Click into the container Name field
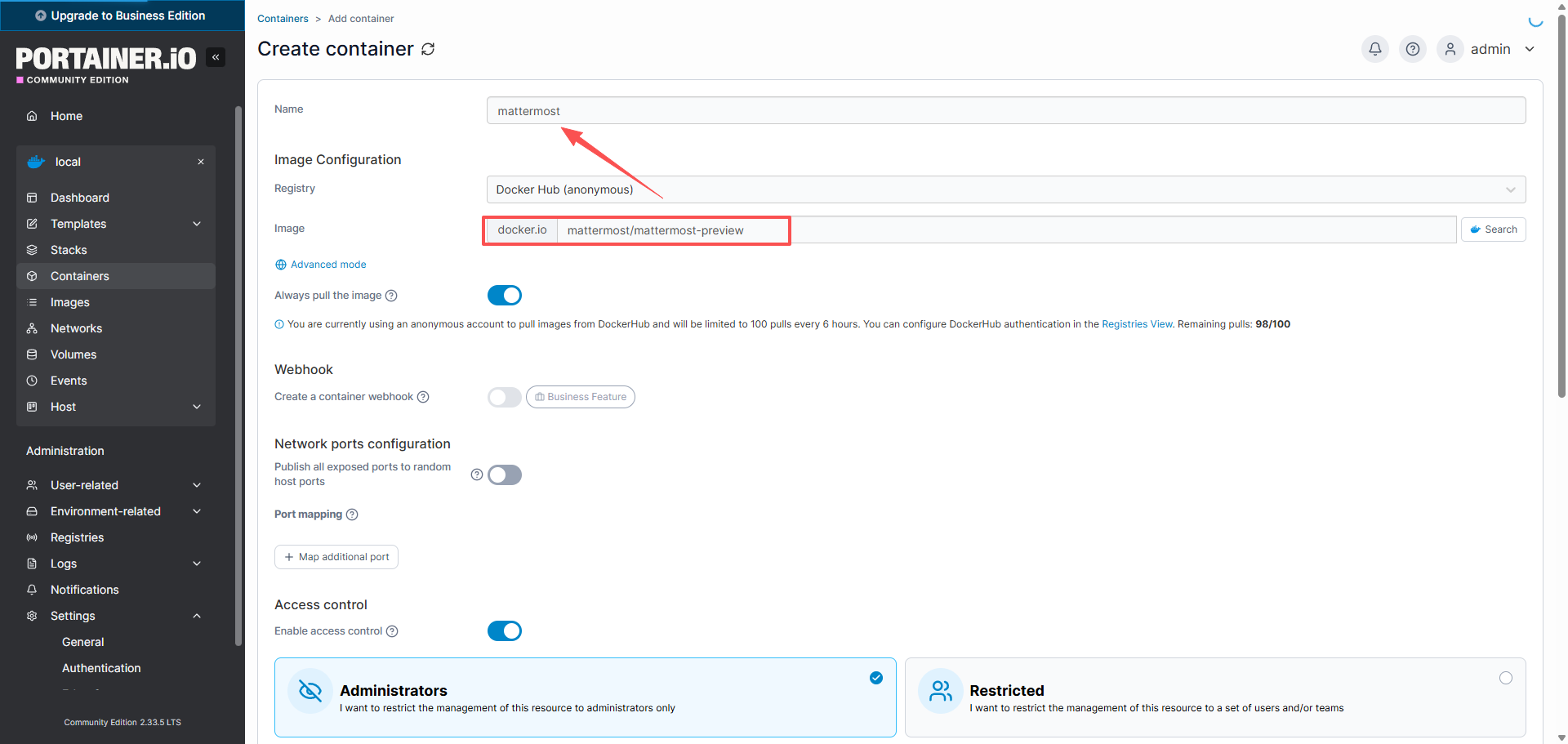This screenshot has width=1568, height=744. (x=1005, y=111)
